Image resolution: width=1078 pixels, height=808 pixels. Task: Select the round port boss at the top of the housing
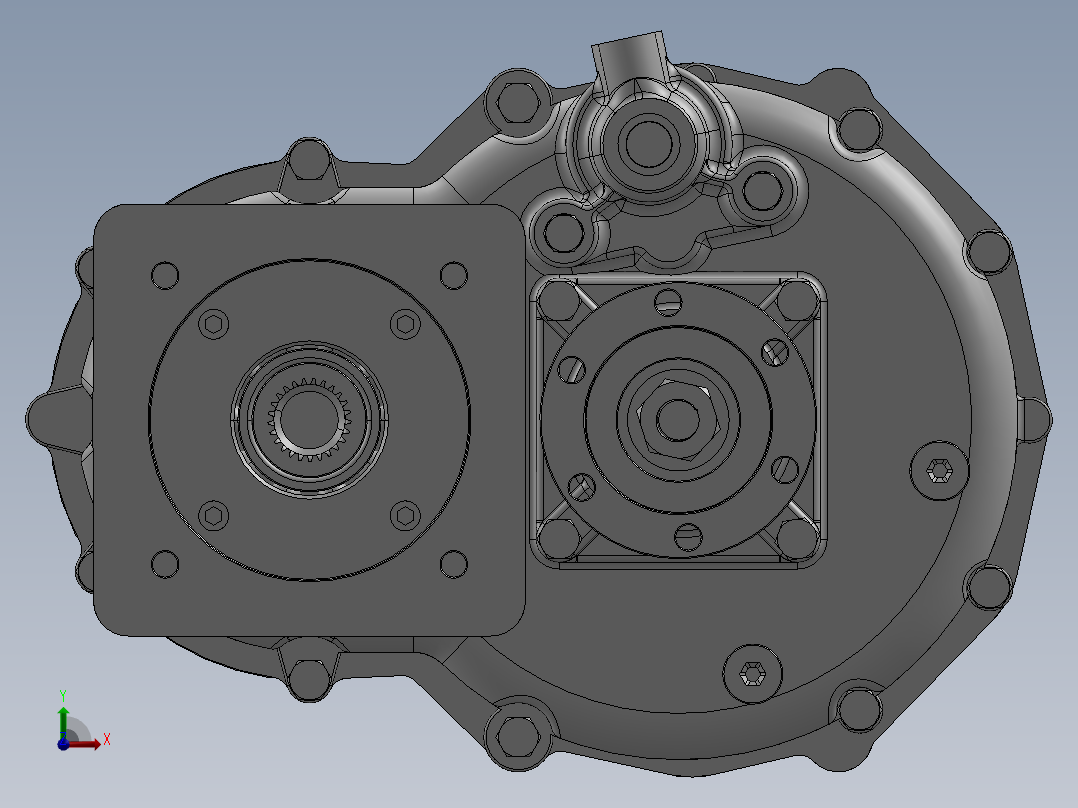pos(649,144)
